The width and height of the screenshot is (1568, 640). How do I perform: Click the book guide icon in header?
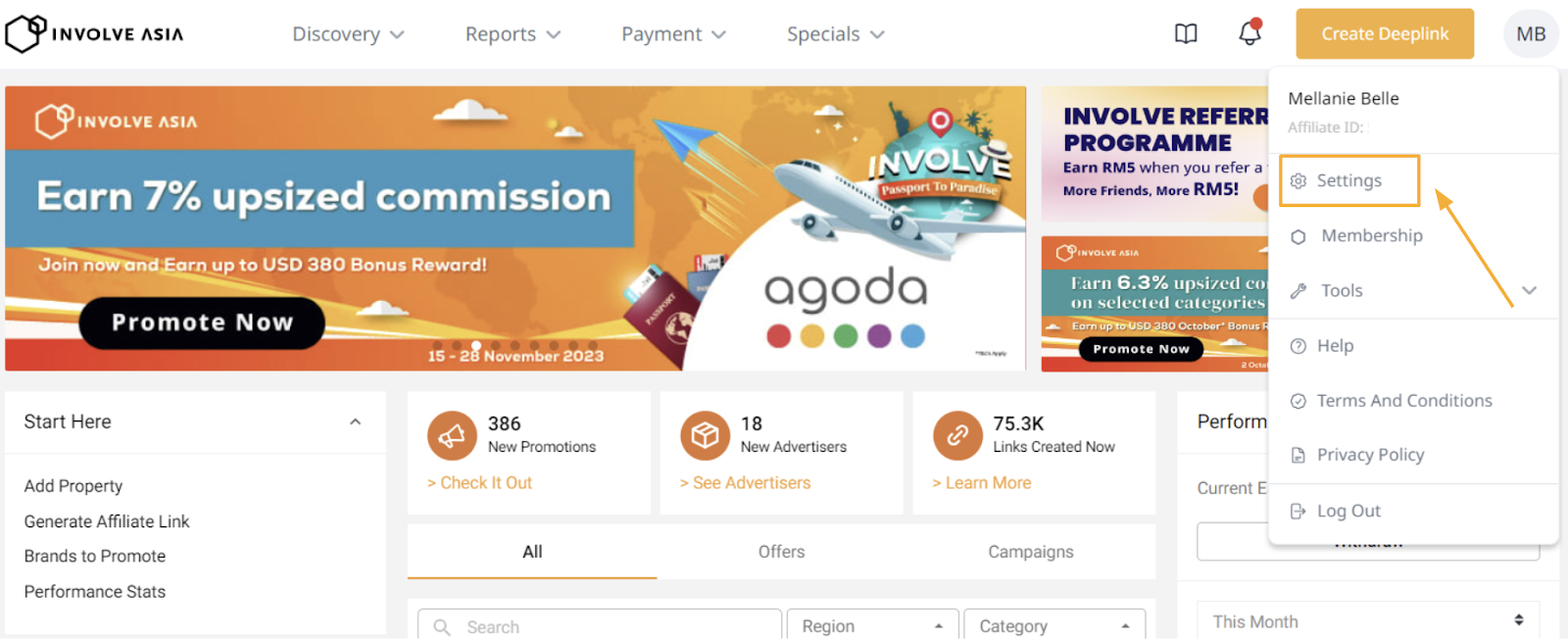click(1186, 34)
